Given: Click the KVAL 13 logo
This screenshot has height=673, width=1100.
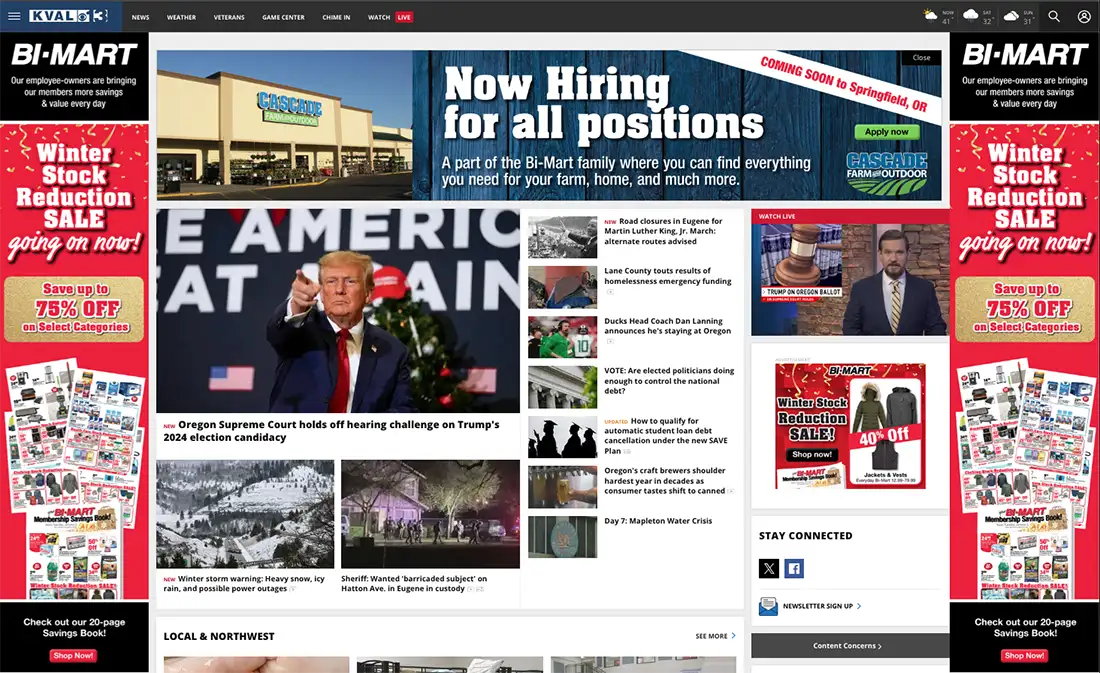Looking at the screenshot, I should point(69,16).
